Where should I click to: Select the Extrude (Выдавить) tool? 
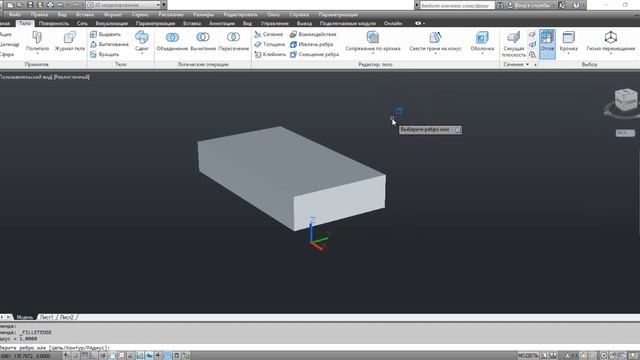click(105, 34)
